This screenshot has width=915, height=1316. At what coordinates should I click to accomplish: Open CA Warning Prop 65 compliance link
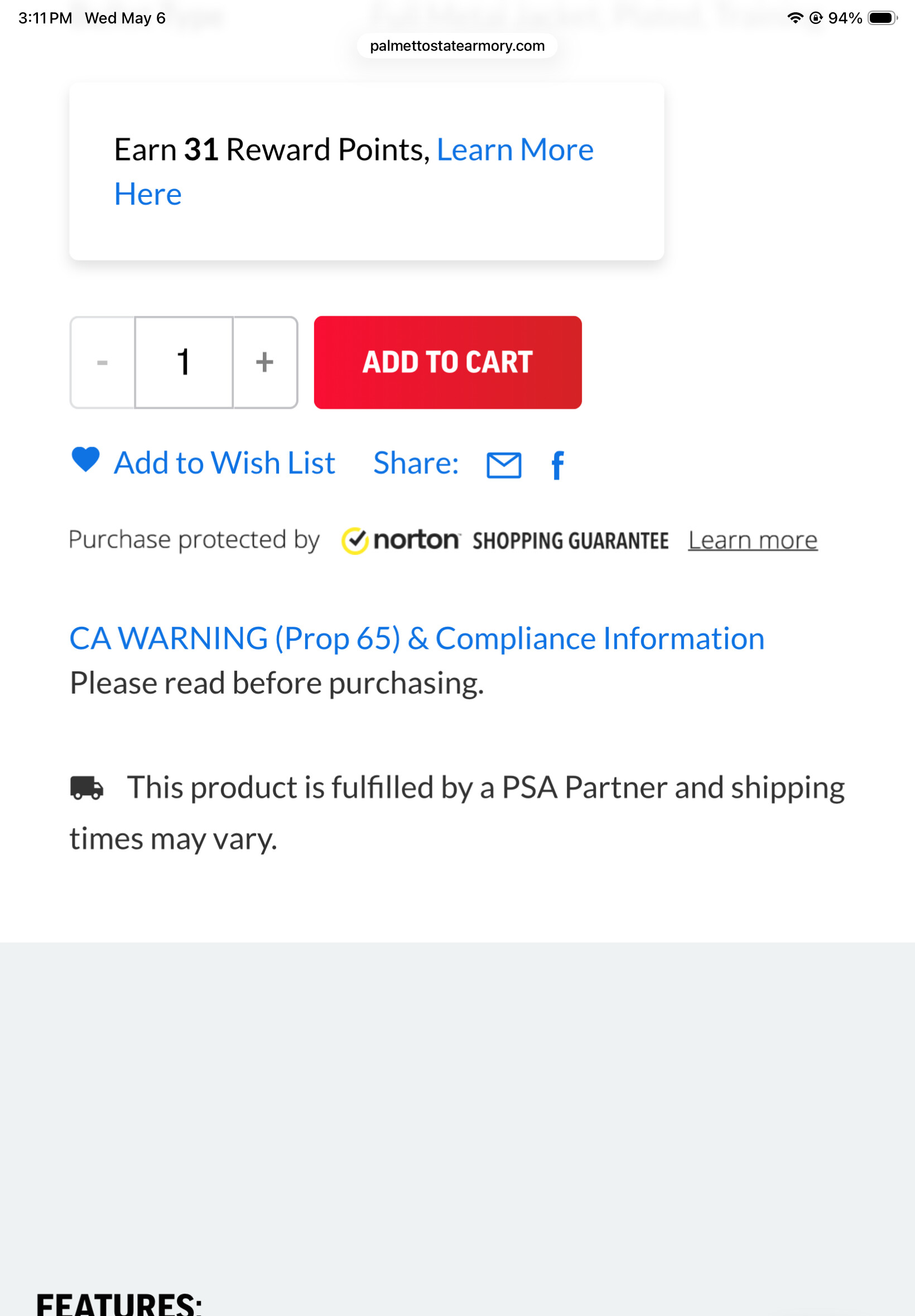pyautogui.click(x=417, y=638)
